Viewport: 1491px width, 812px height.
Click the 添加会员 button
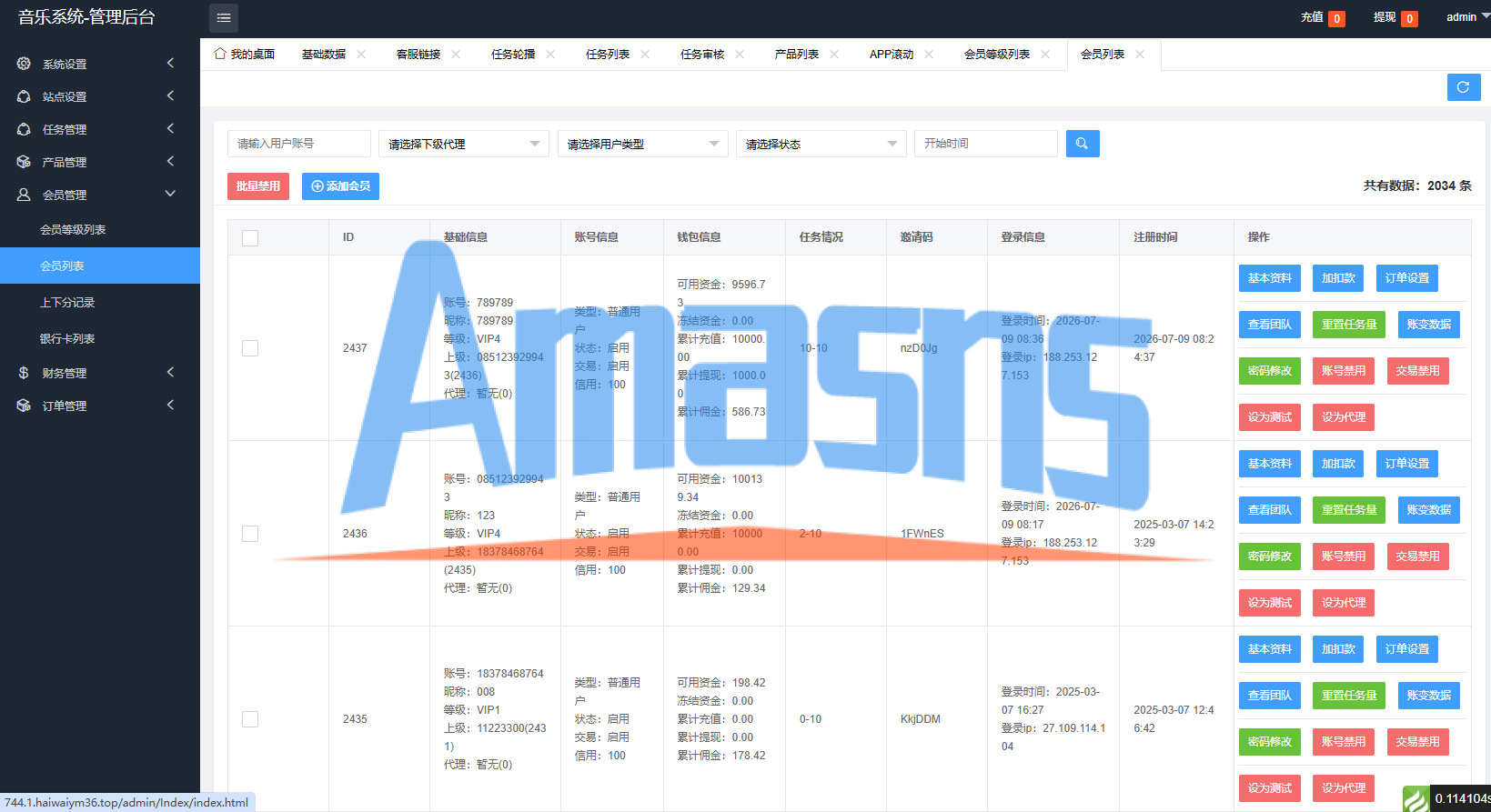pyautogui.click(x=340, y=186)
